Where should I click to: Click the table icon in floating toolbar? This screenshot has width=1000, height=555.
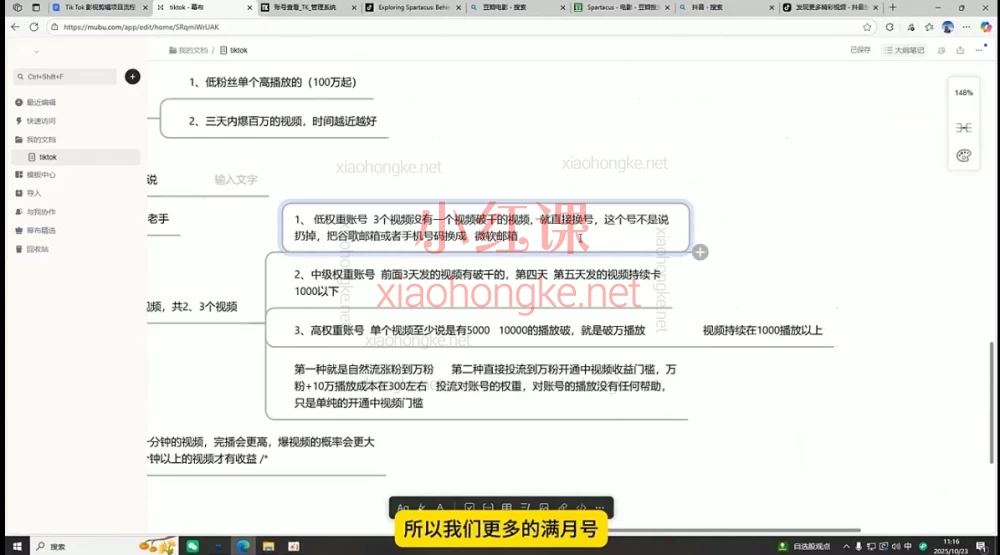click(506, 508)
